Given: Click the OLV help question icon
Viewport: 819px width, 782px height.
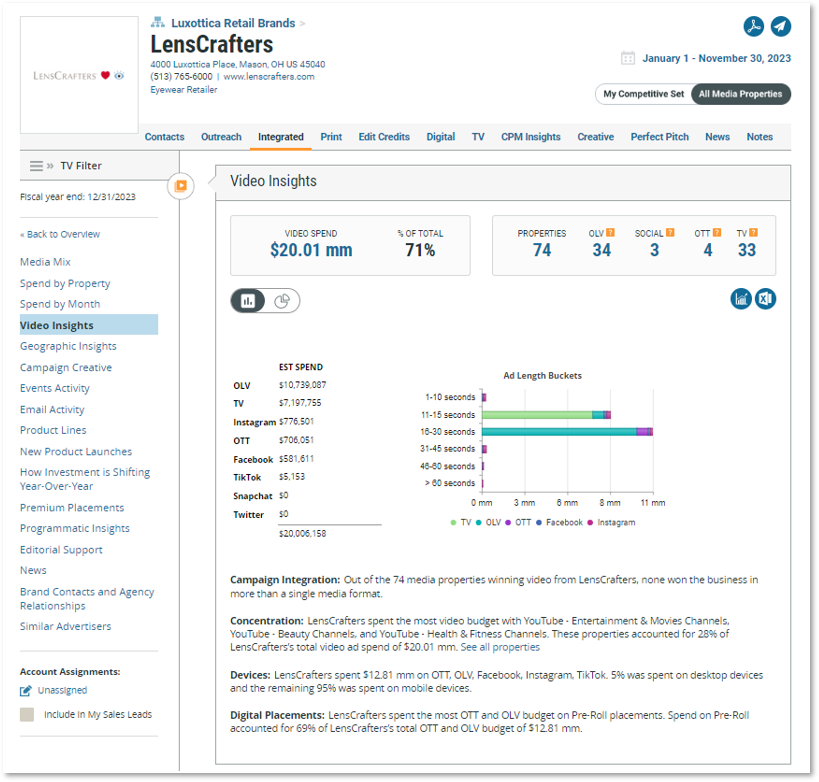Looking at the screenshot, I should click(x=610, y=233).
